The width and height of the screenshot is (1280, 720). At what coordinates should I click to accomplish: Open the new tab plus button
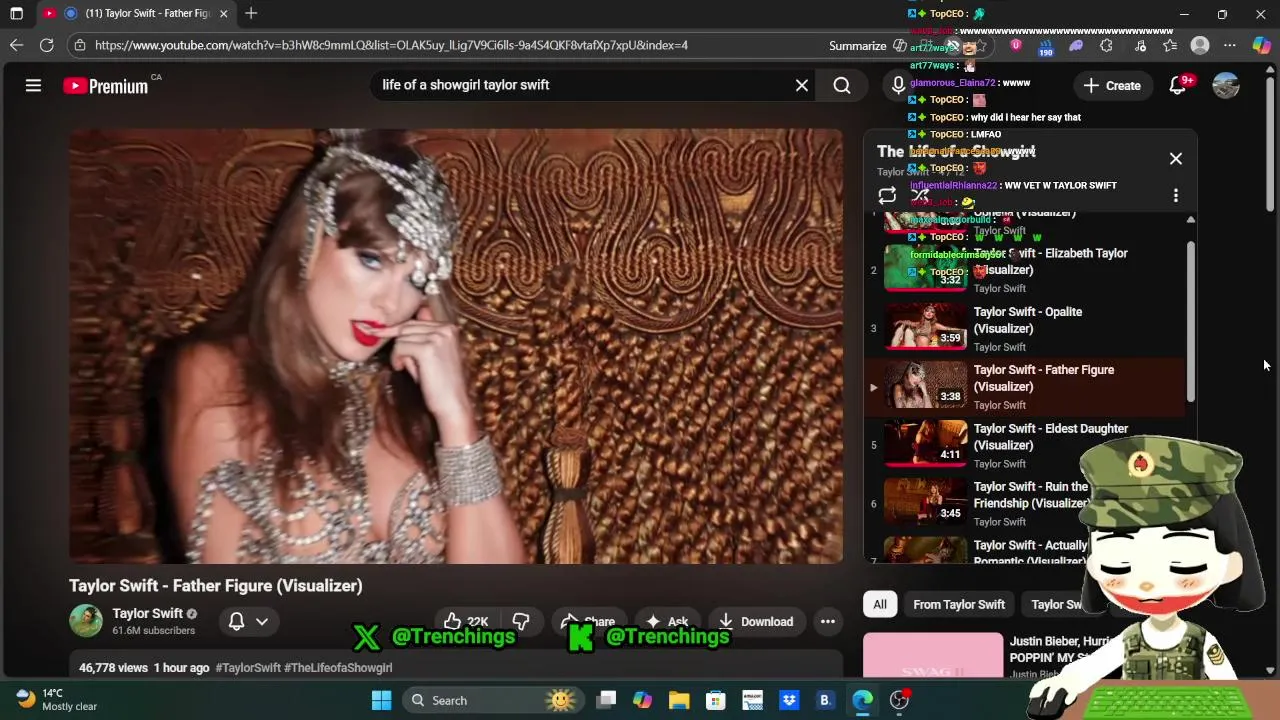click(251, 14)
